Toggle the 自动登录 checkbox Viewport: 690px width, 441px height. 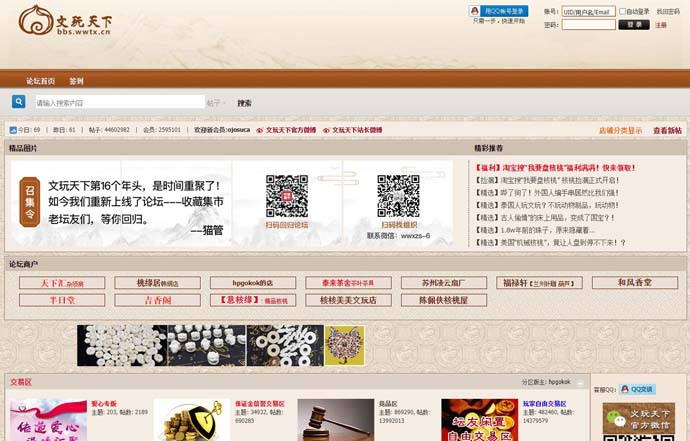(x=622, y=12)
